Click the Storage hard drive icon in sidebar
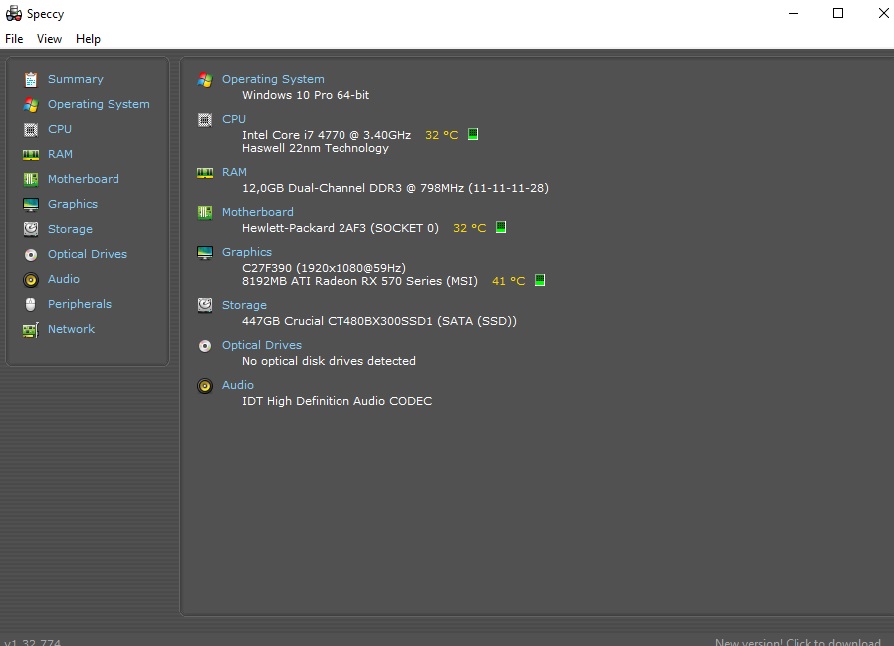This screenshot has width=894, height=646. (31, 229)
